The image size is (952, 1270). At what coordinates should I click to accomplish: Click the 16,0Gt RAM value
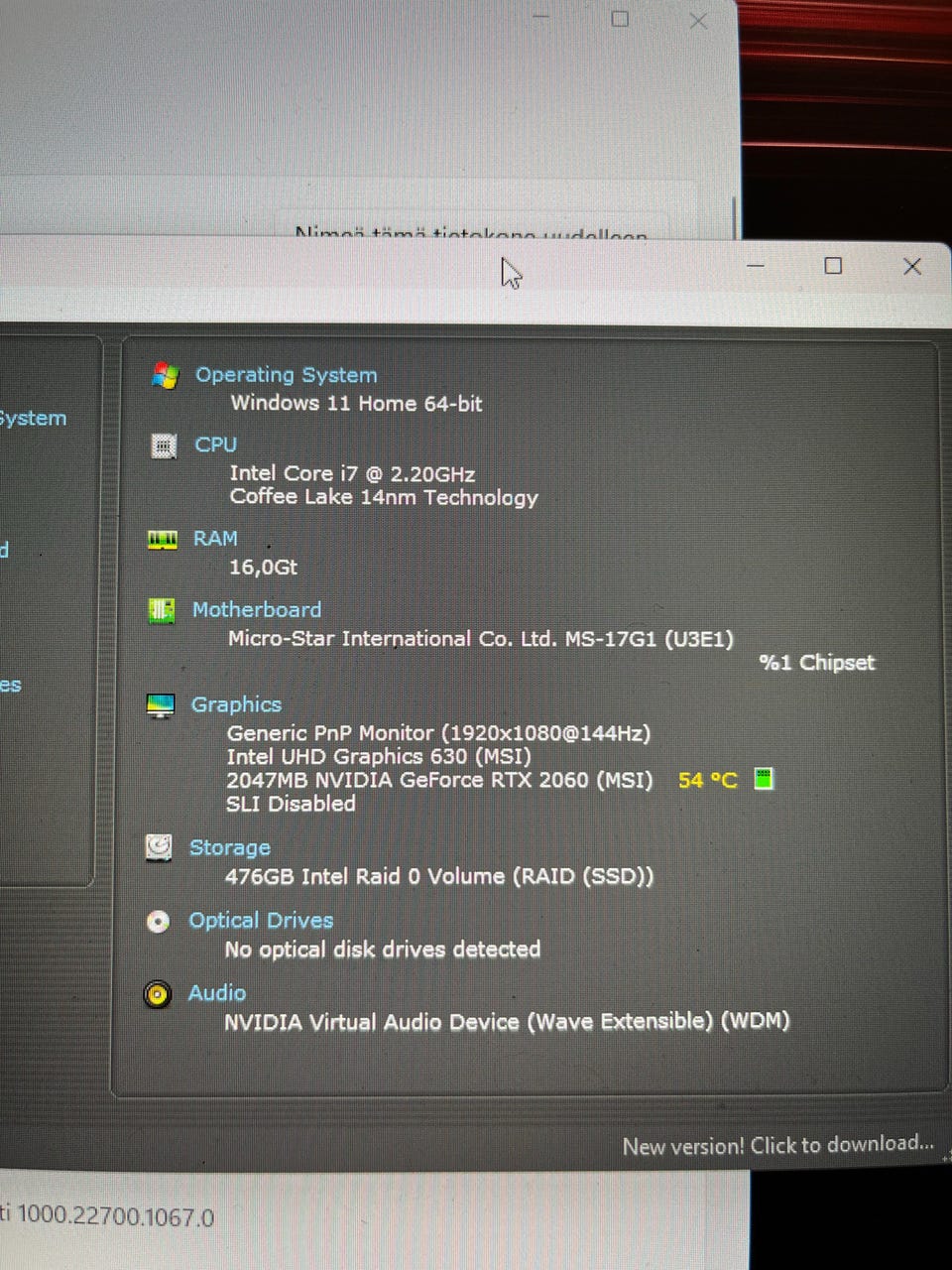point(263,568)
